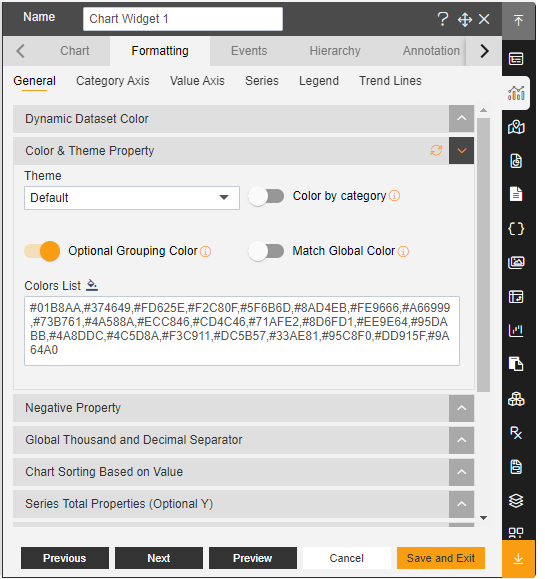The height and width of the screenshot is (579, 545).
Task: Turn off Optional Grouping Color toggle
Action: 42,251
